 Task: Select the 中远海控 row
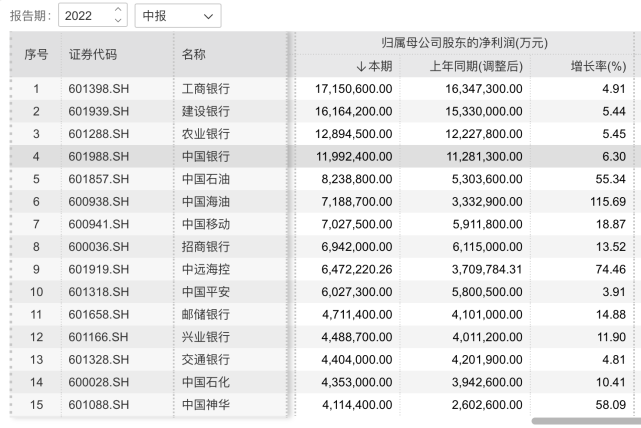(203, 268)
